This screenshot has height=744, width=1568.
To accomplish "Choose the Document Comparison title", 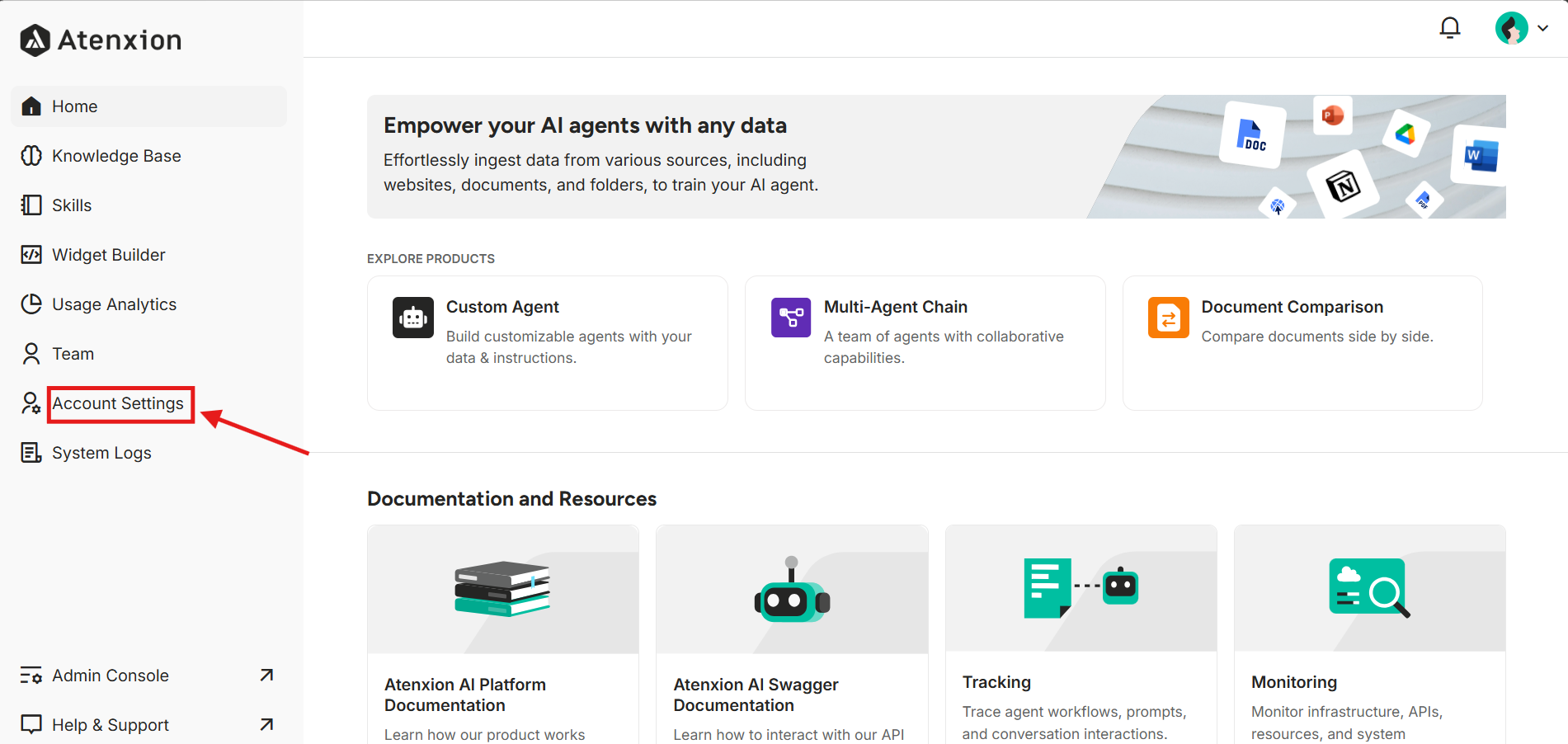I will pyautogui.click(x=1293, y=307).
